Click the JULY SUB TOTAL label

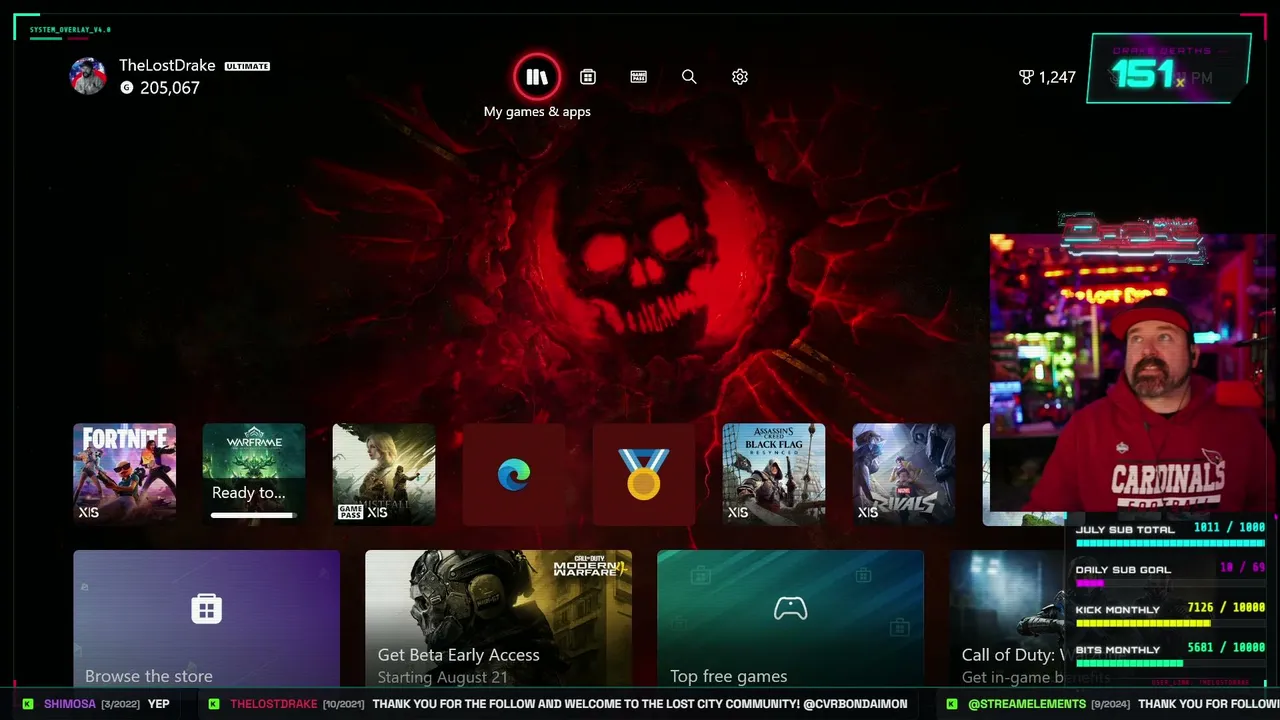[1125, 530]
